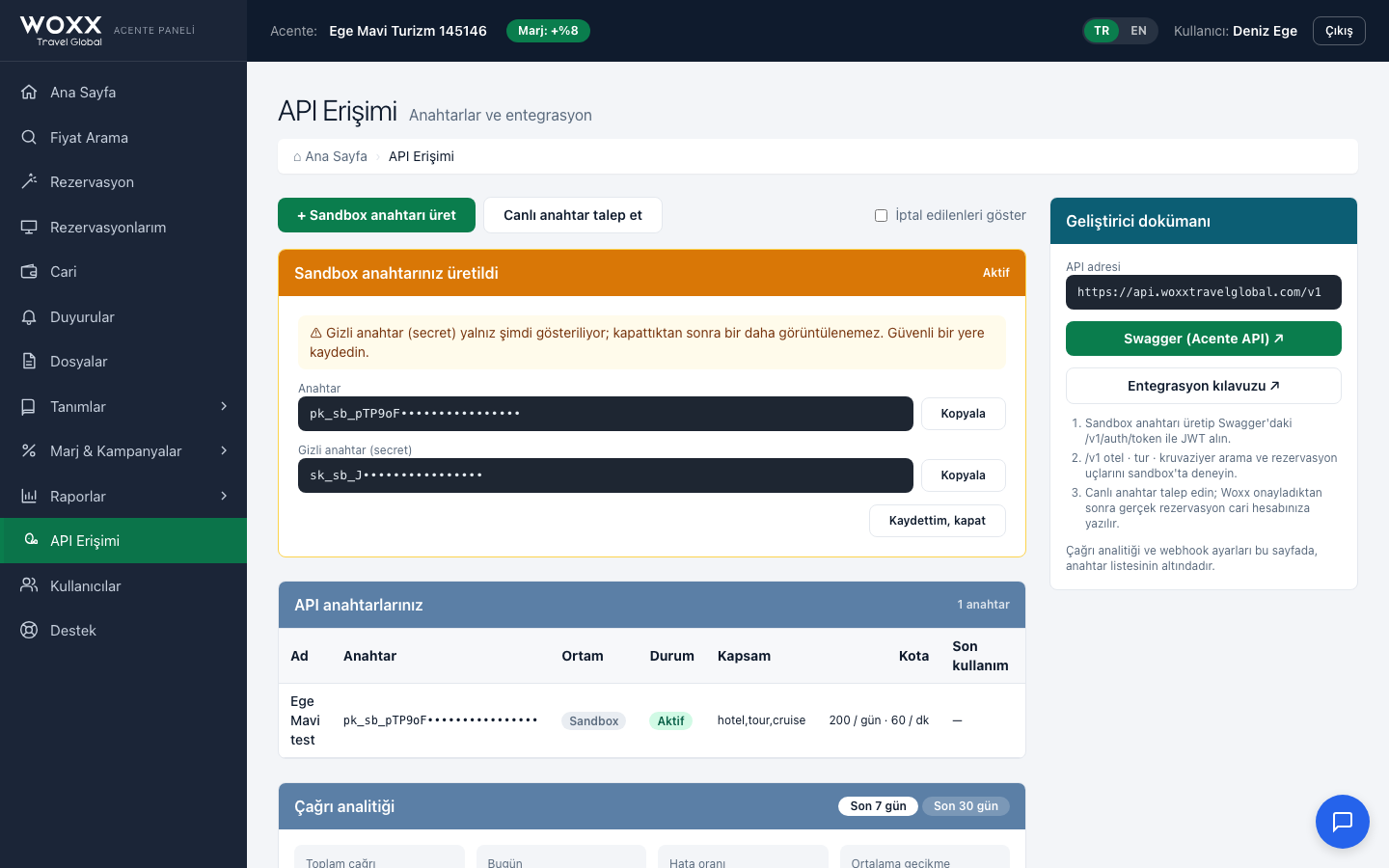This screenshot has width=1389, height=868.
Task: Click the Marj & Kampanyalar percent icon
Action: point(29,451)
